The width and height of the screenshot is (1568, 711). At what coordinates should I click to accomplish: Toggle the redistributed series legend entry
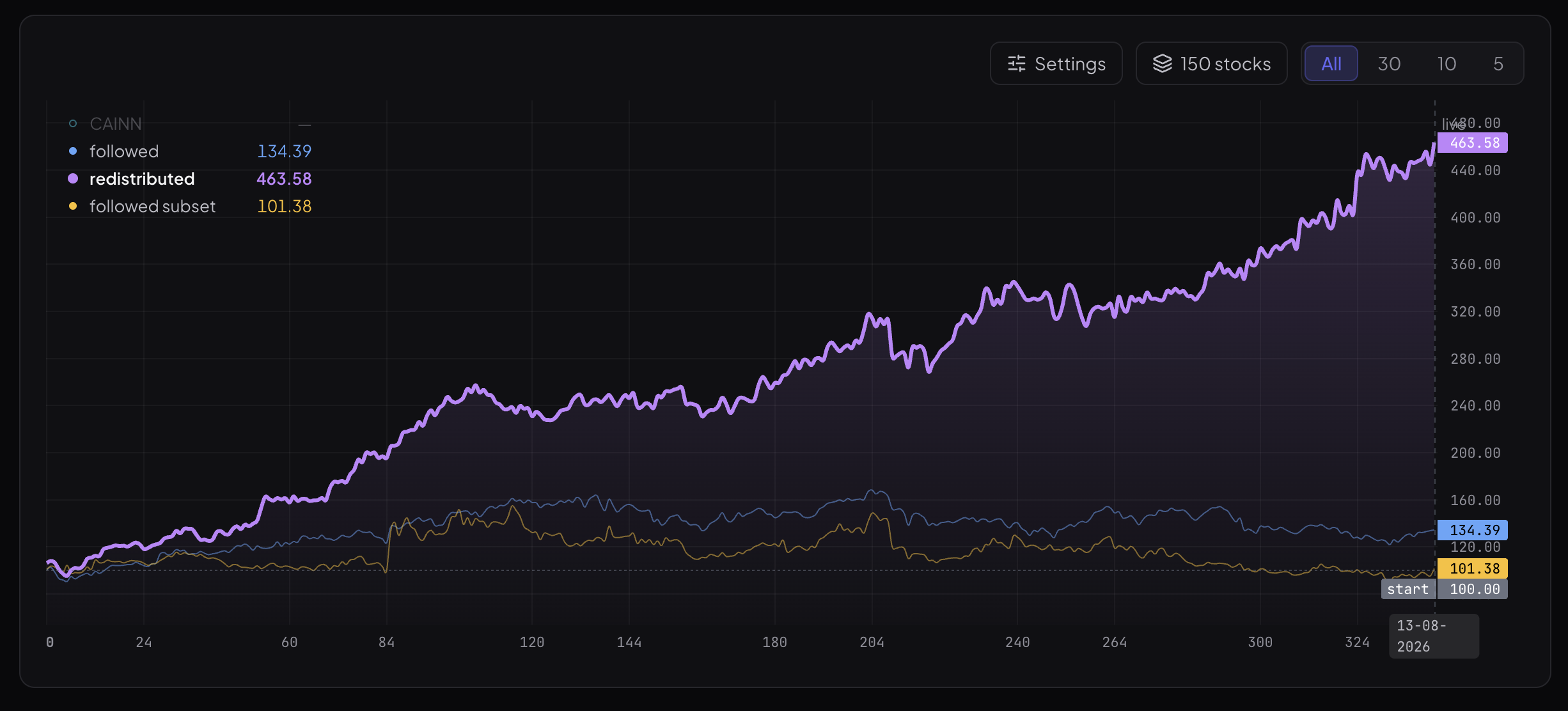190,178
